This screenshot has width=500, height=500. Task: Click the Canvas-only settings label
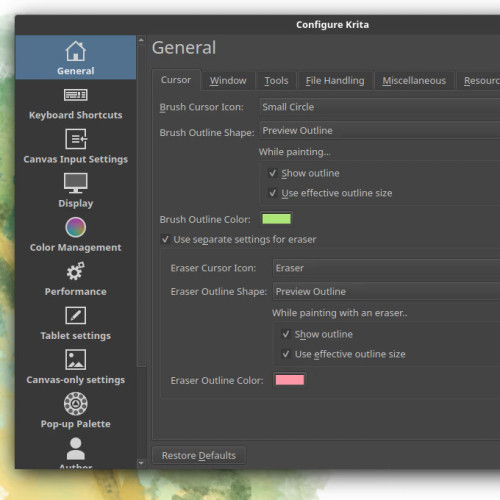tap(76, 380)
